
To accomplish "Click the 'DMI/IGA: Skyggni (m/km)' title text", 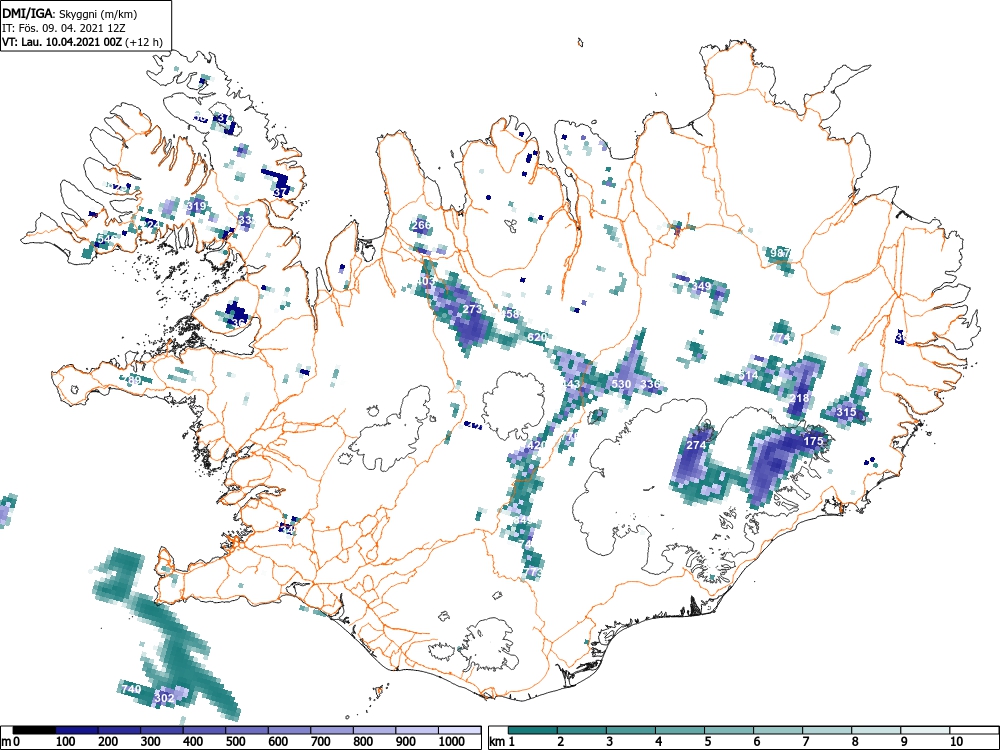I will tap(70, 14).
